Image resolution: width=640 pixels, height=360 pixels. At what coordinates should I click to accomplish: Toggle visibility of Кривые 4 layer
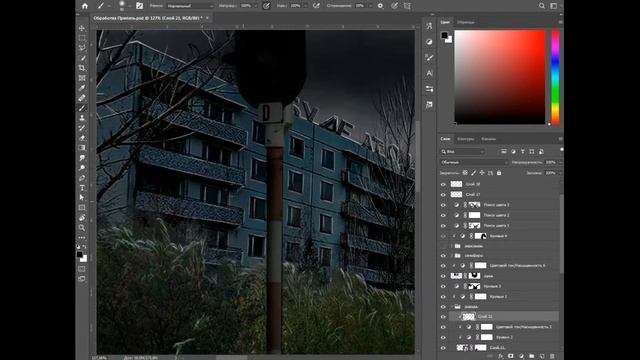(x=443, y=236)
